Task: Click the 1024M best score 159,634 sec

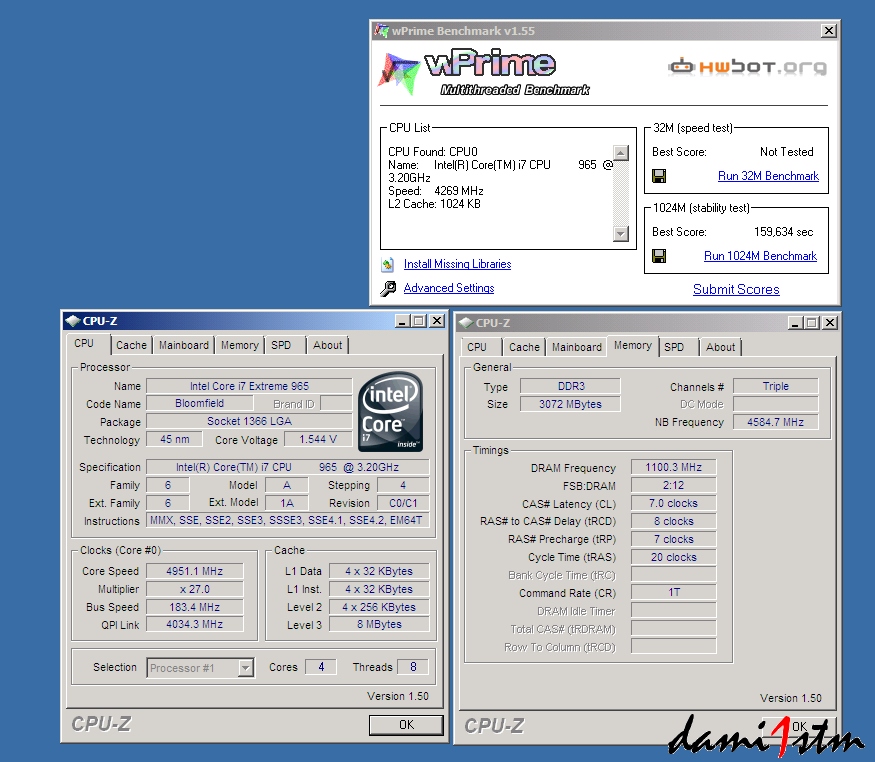Action: pos(783,232)
